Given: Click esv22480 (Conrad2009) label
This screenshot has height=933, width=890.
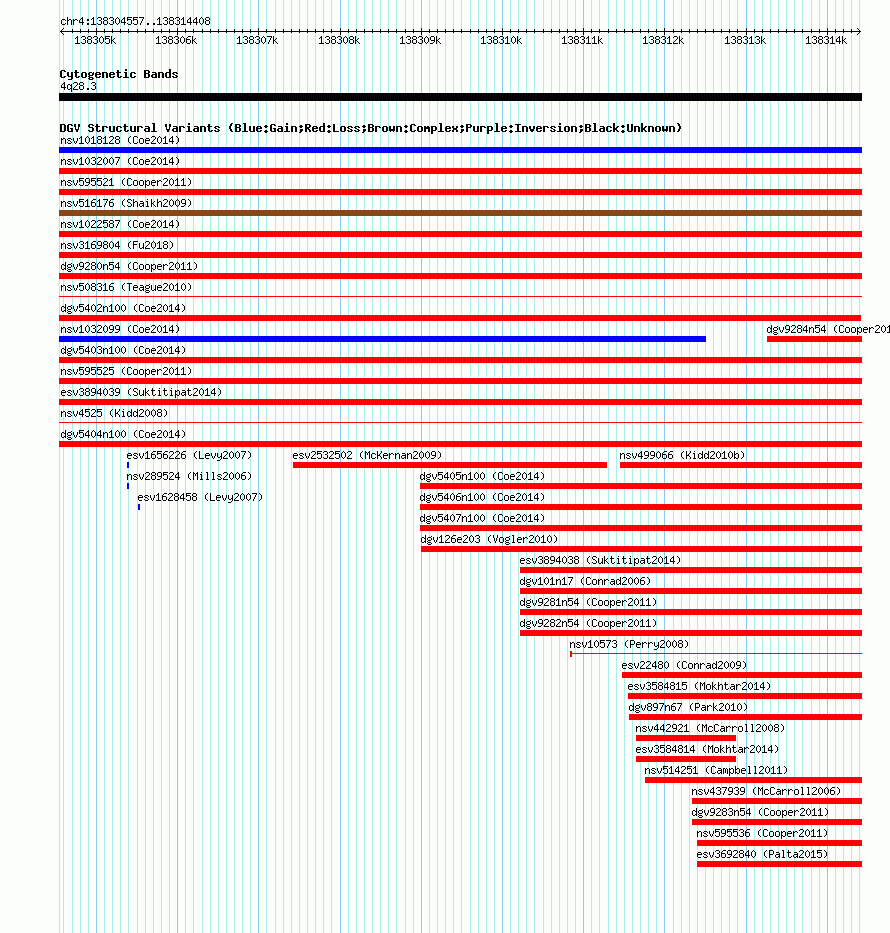Looking at the screenshot, I should click(684, 665).
